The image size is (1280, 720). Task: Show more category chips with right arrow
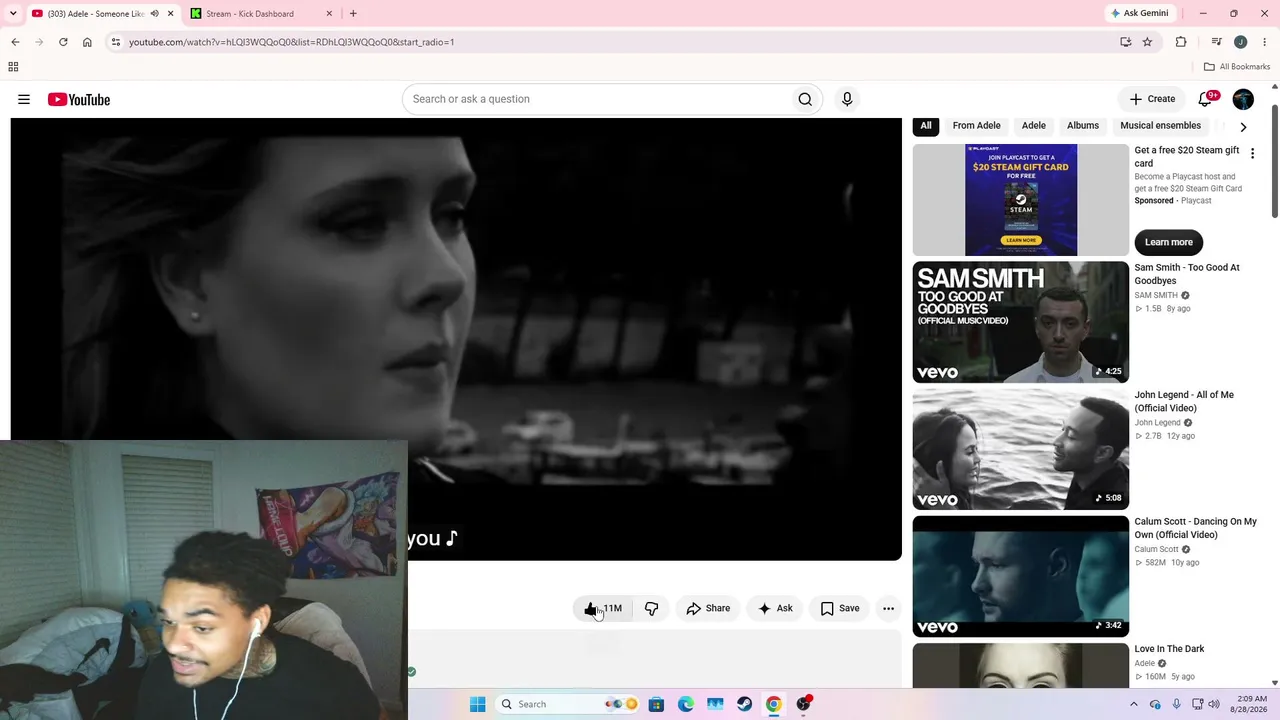pos(1243,127)
